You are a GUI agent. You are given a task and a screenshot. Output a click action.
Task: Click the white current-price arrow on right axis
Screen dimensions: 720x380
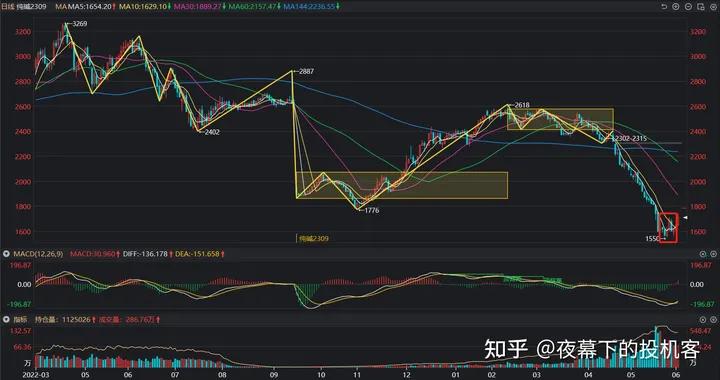(684, 218)
